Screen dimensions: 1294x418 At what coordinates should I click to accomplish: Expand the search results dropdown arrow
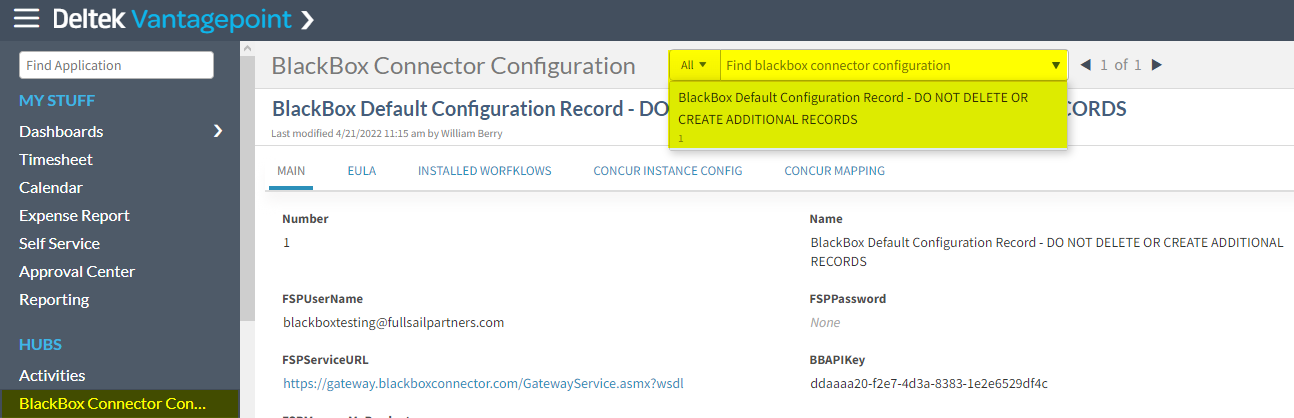pyautogui.click(x=1056, y=66)
